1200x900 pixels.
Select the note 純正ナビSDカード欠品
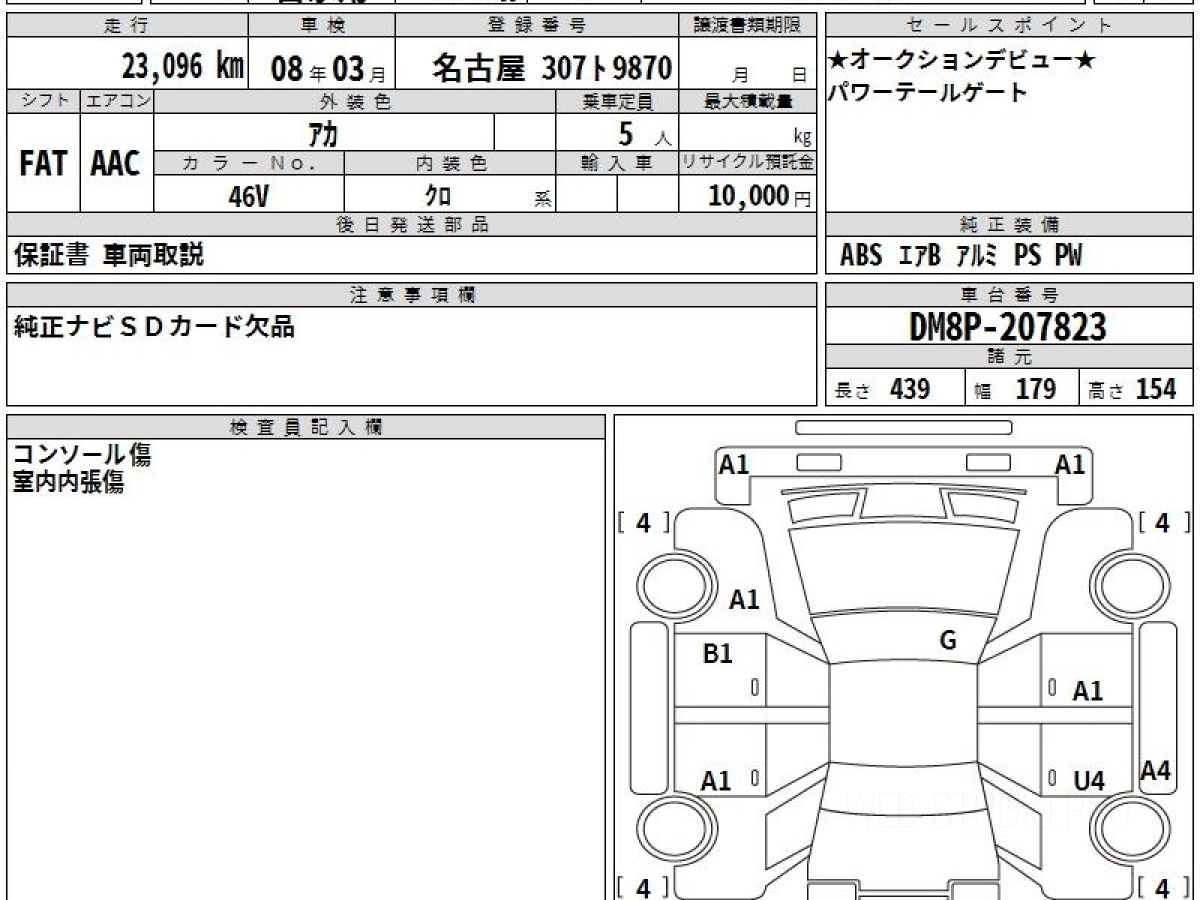[154, 326]
